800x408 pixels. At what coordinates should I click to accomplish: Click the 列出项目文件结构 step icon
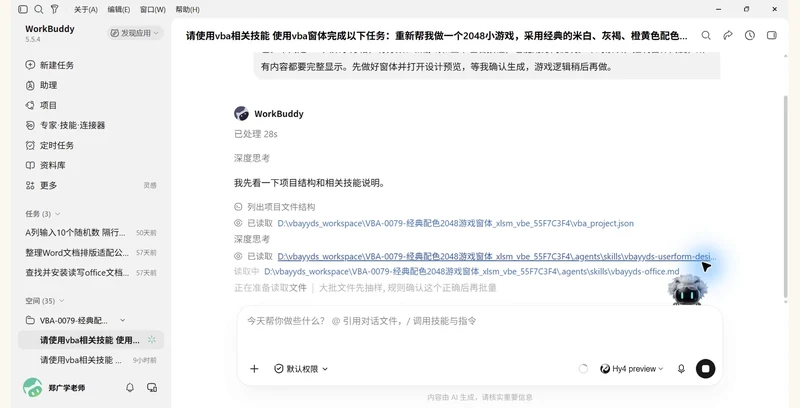click(238, 207)
